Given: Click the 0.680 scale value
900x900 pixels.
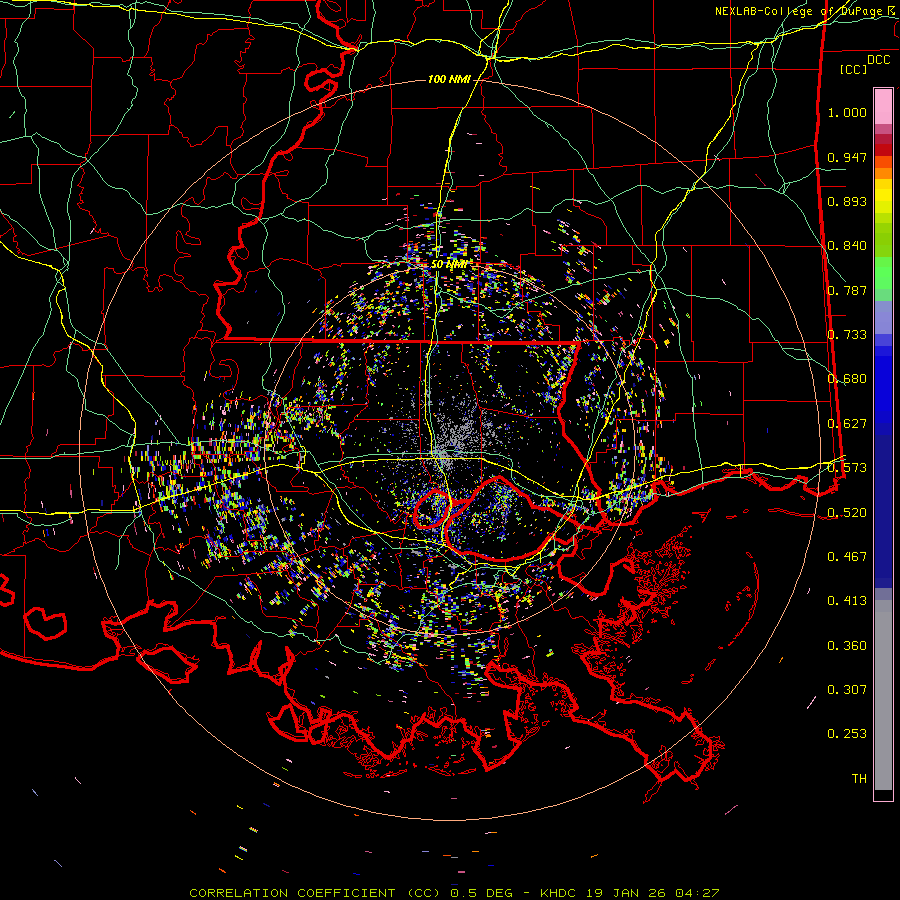Looking at the screenshot, I should pos(847,379).
